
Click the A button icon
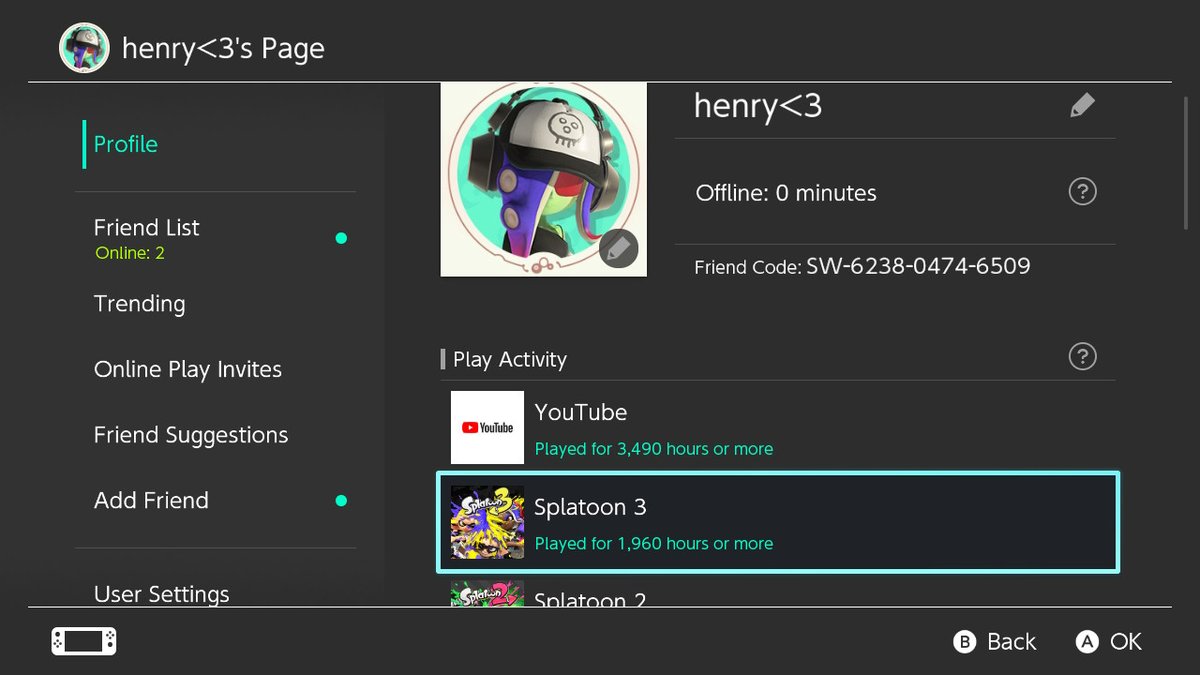click(x=1087, y=642)
